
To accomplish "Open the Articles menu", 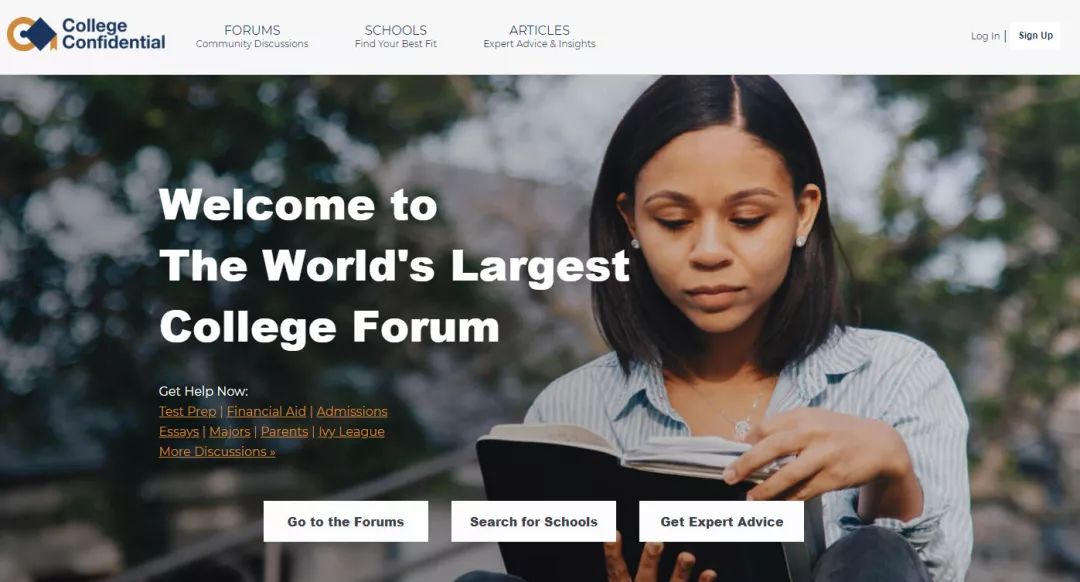I will [539, 37].
